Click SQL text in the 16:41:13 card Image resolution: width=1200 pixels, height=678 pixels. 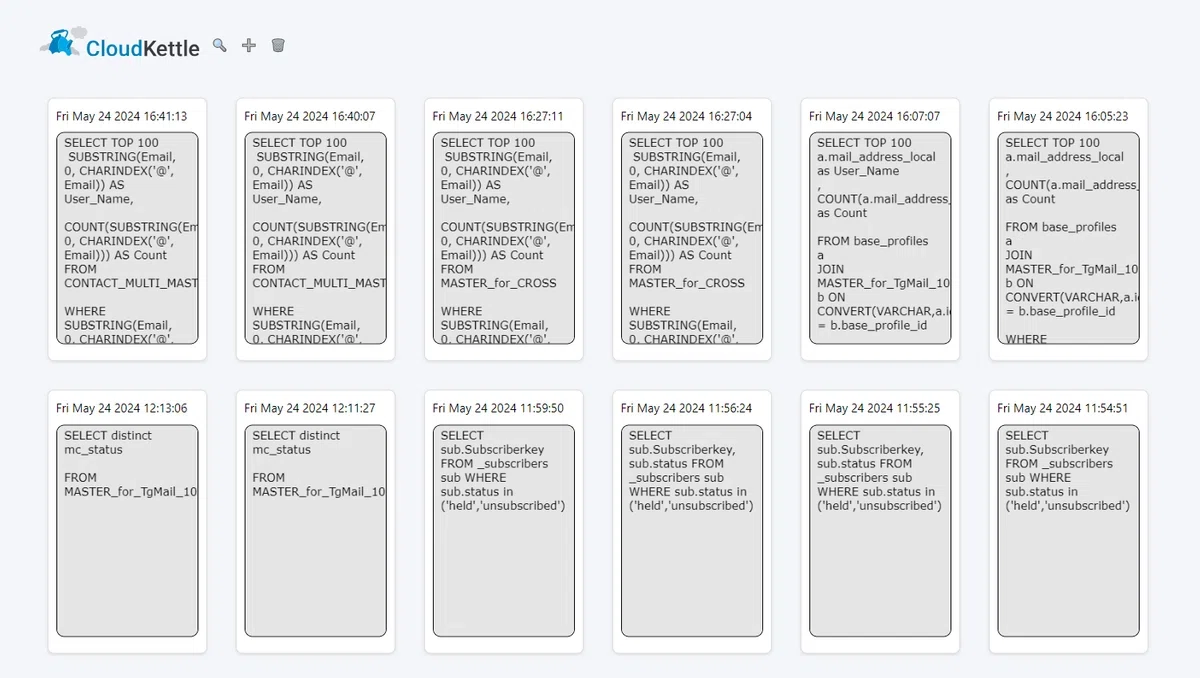coord(127,238)
